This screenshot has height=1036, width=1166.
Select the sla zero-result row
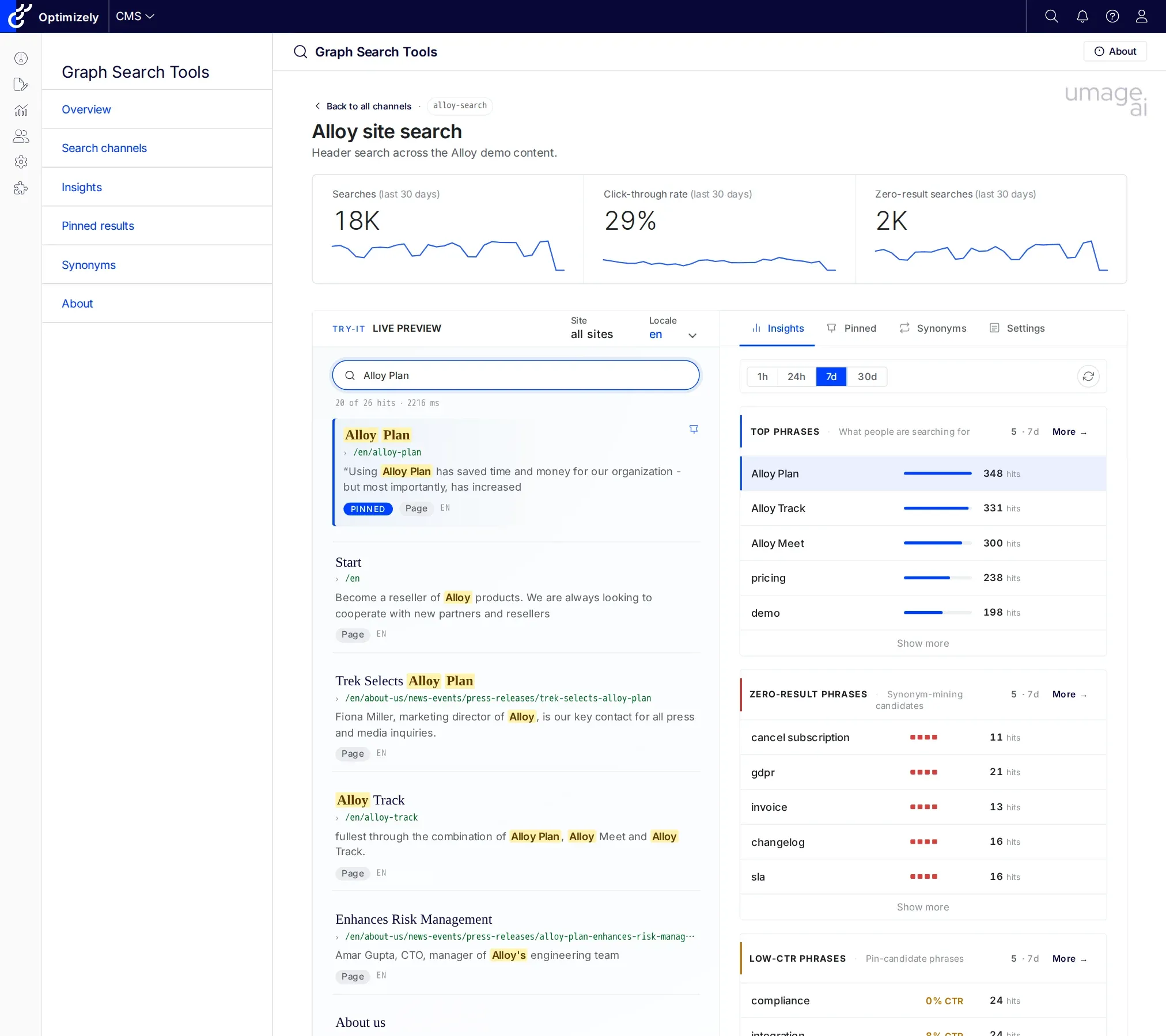point(923,876)
